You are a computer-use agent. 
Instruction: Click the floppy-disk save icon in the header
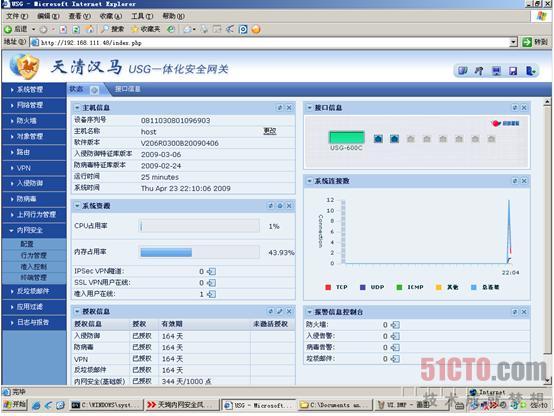pyautogui.click(x=513, y=71)
